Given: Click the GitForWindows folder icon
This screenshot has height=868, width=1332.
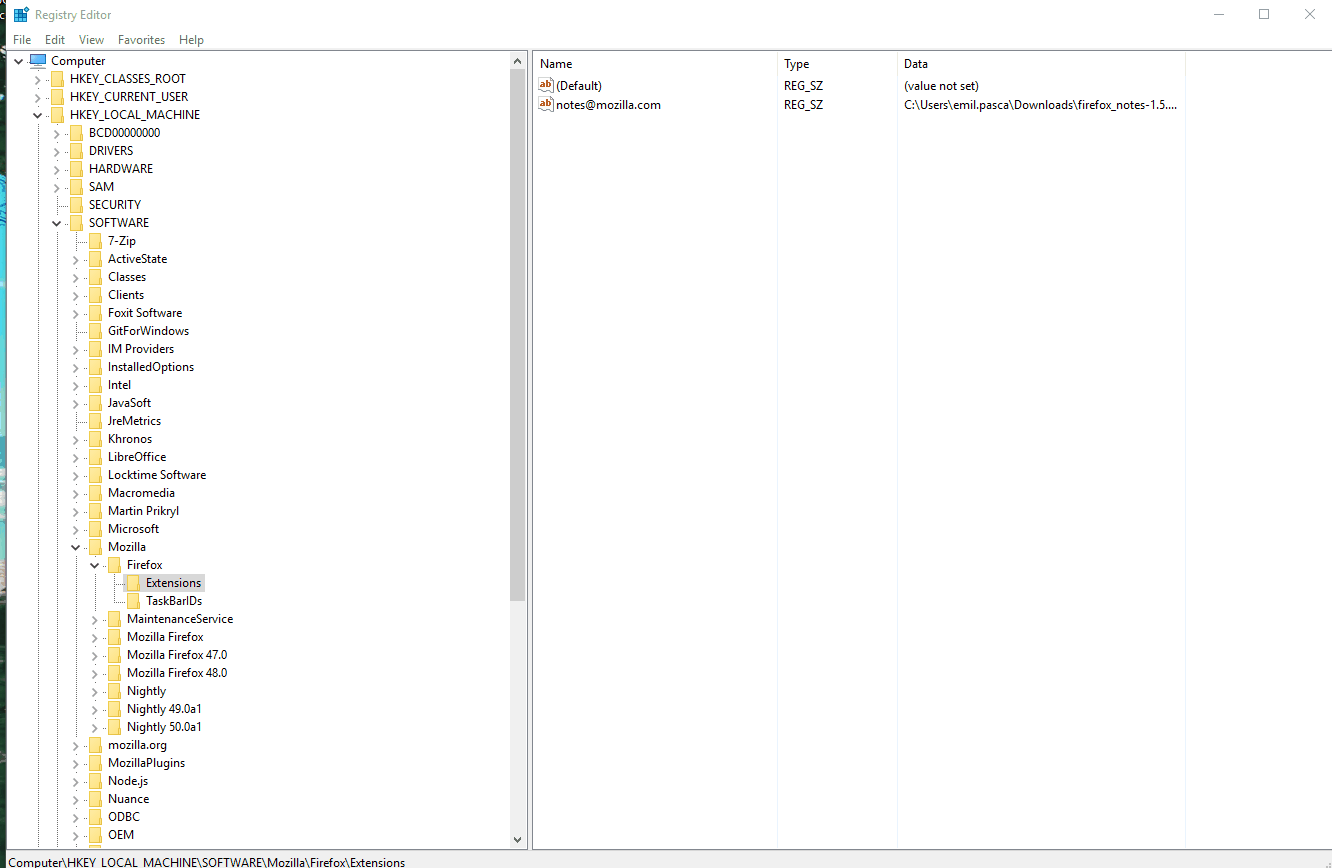Looking at the screenshot, I should 95,331.
